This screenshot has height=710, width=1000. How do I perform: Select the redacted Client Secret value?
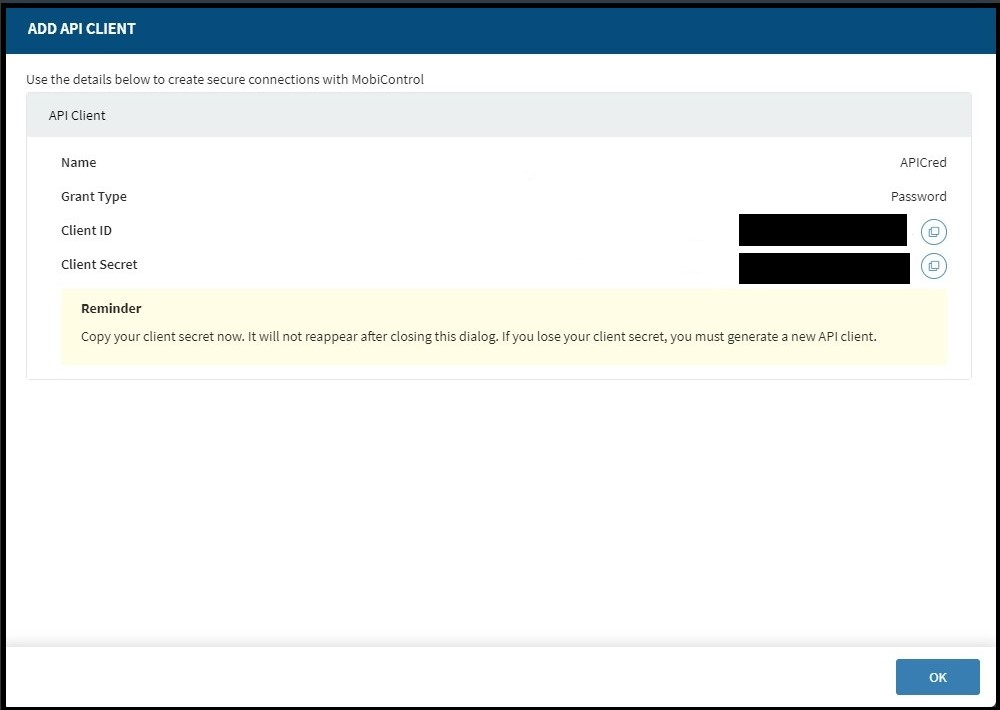[824, 266]
